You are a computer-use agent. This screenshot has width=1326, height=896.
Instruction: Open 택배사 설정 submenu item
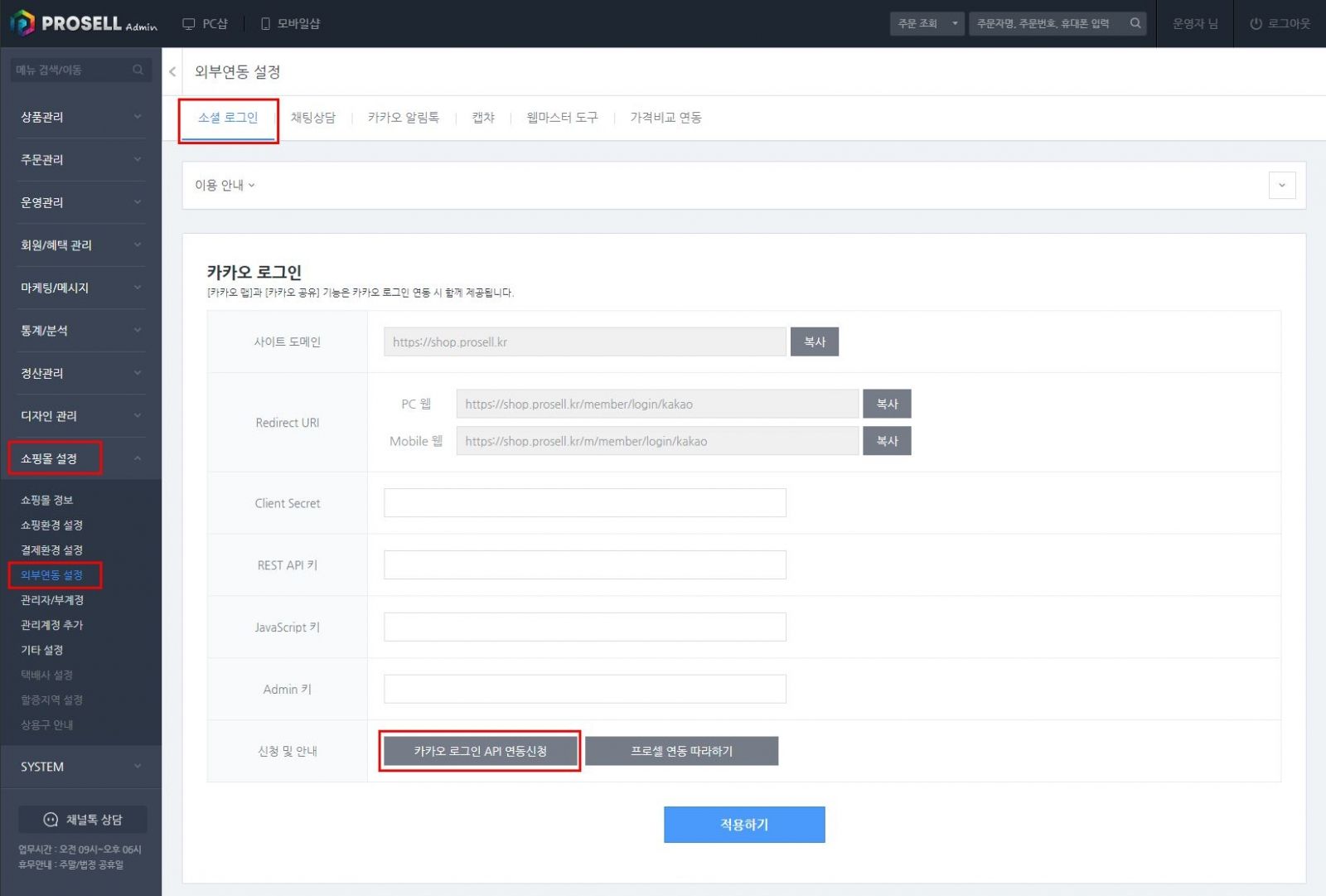[x=46, y=675]
